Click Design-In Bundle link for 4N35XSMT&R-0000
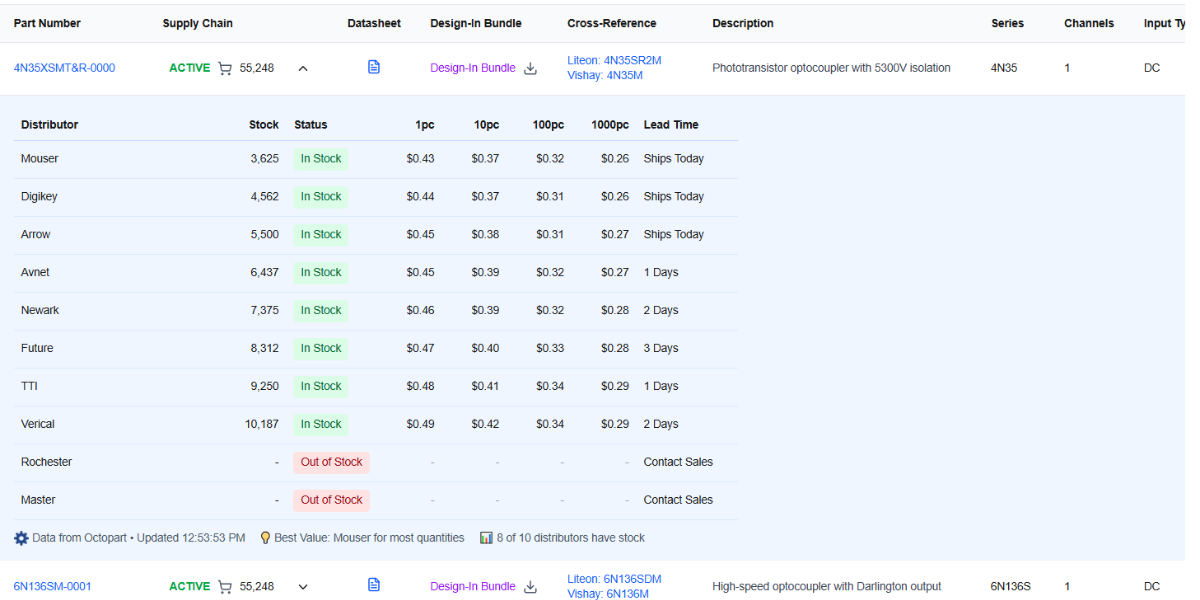The width and height of the screenshot is (1200, 600). click(x=473, y=68)
